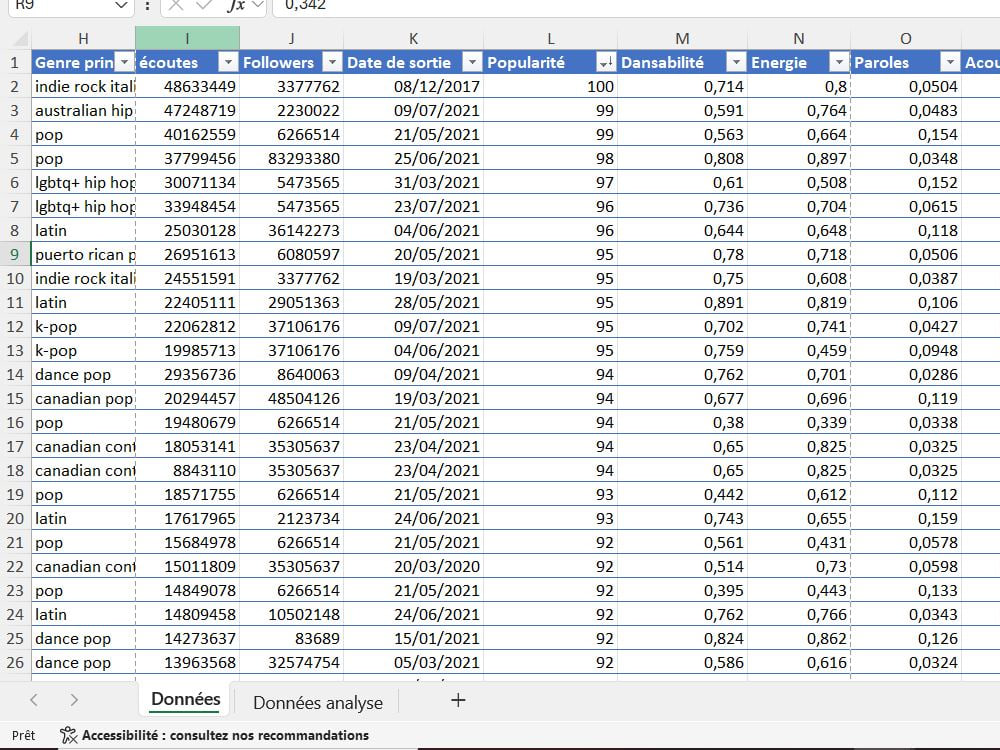
Task: Click the Popularité header cell text
Action: pyautogui.click(x=526, y=62)
